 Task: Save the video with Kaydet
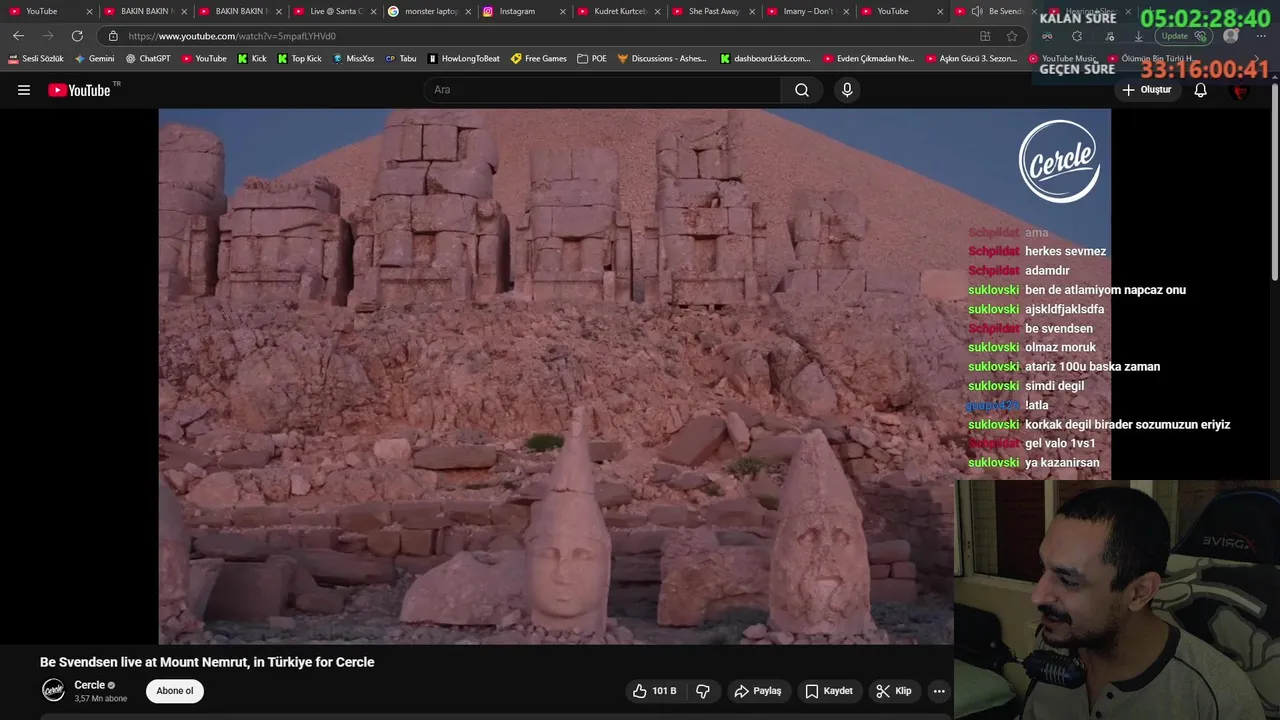tap(829, 691)
